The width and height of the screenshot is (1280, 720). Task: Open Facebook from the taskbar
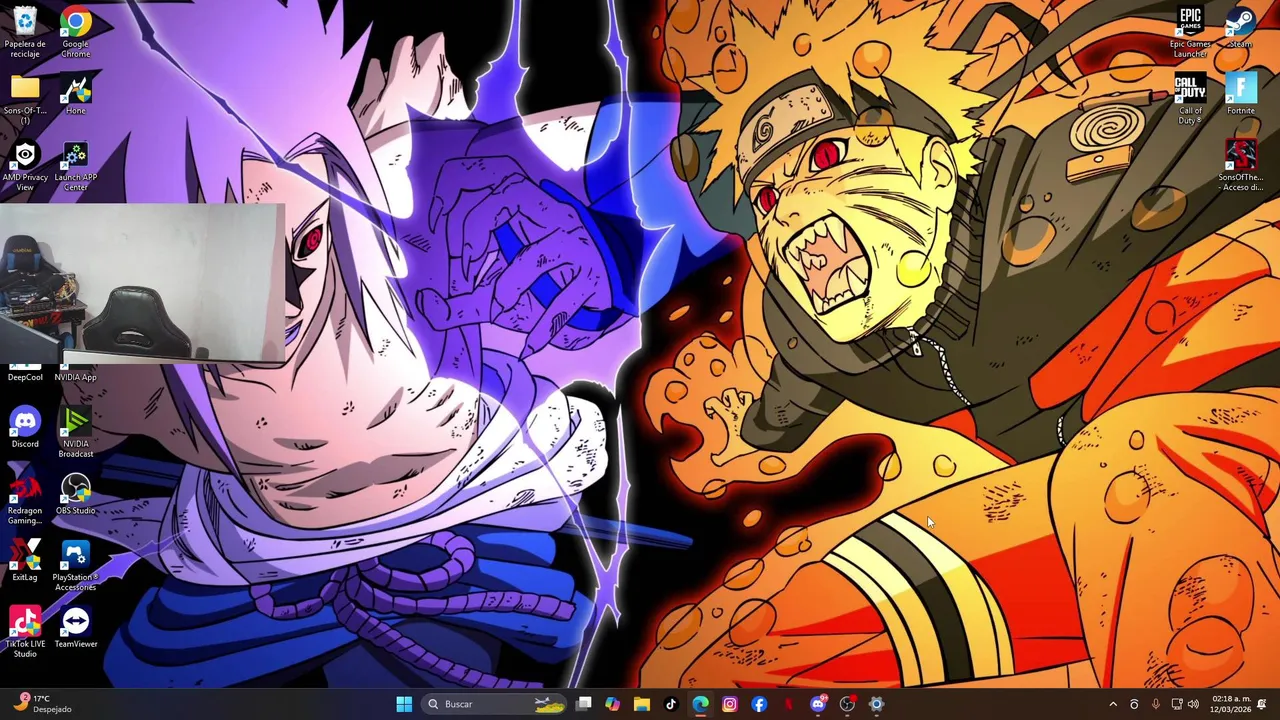click(x=759, y=704)
